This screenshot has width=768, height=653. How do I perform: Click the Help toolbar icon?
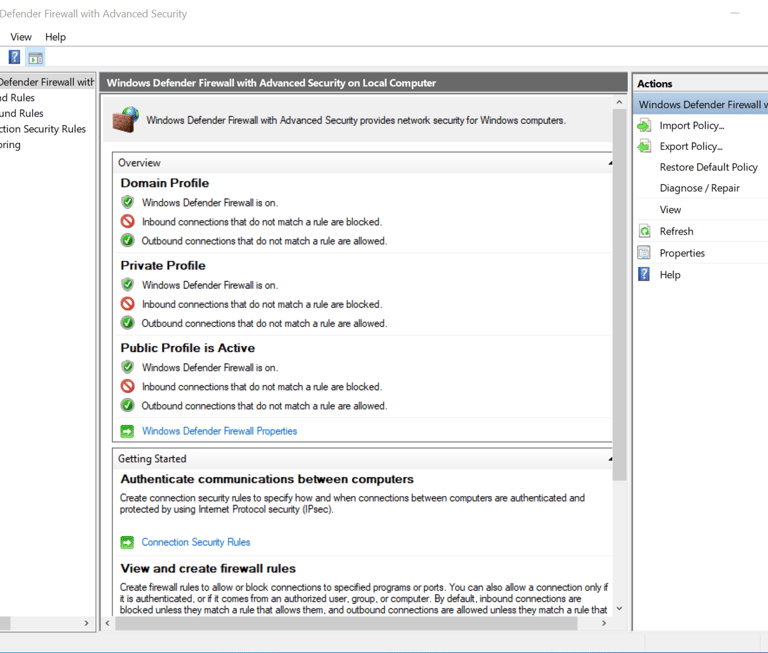15,57
